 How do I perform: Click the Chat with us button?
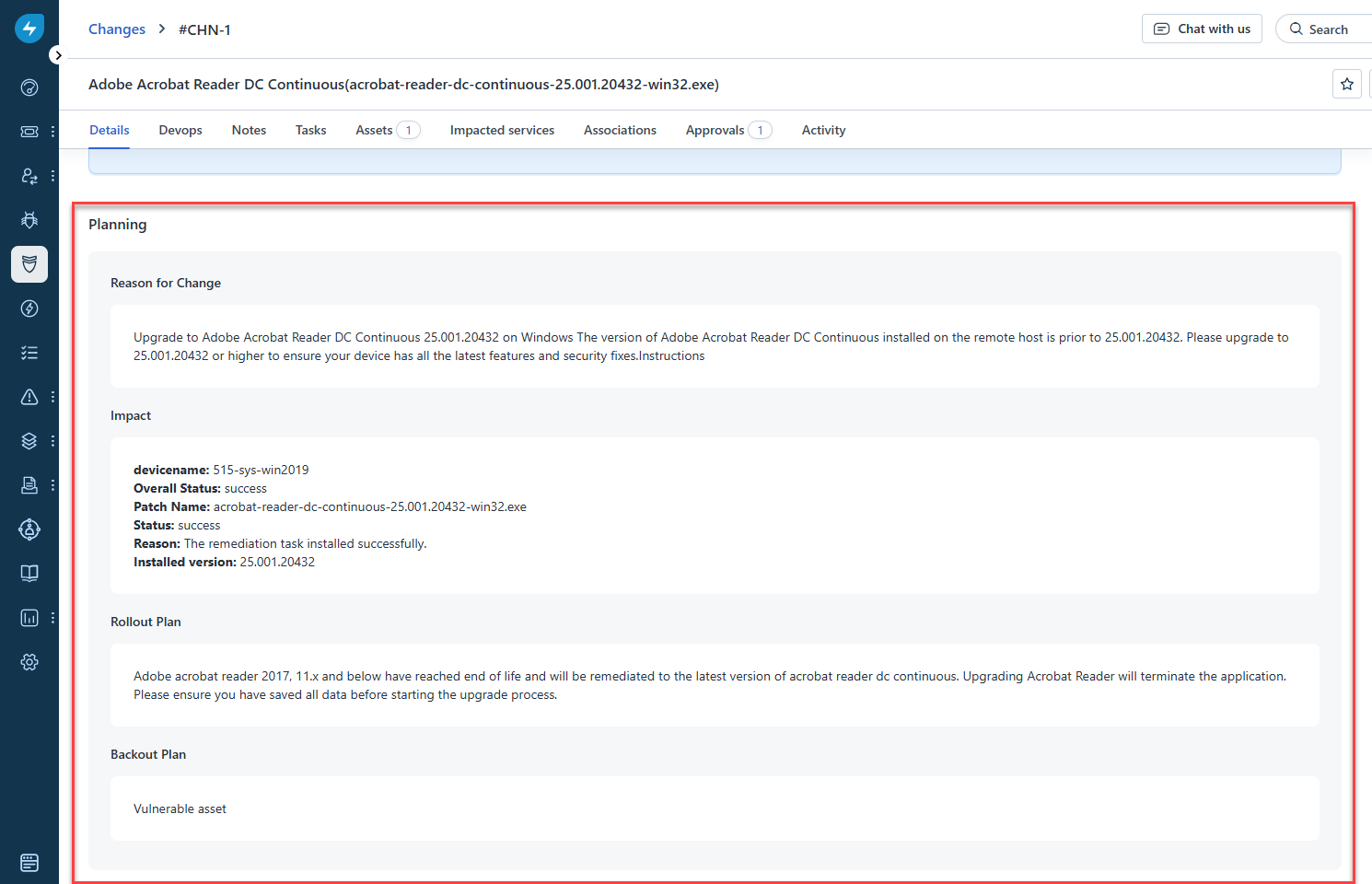(1202, 29)
